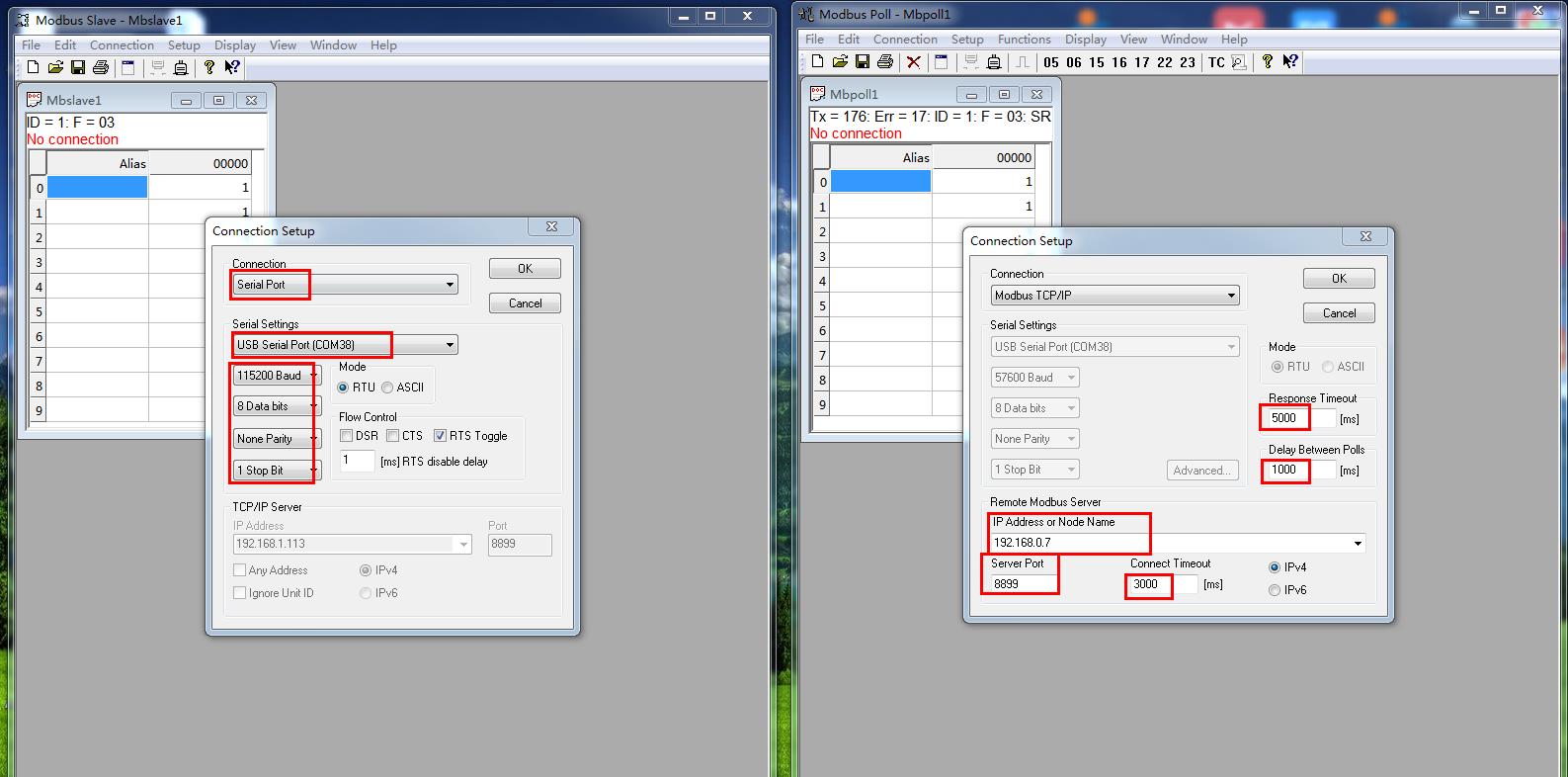The image size is (1568, 777).
Task: Click the Print icon in Modbus Slave toolbar
Action: click(x=100, y=67)
